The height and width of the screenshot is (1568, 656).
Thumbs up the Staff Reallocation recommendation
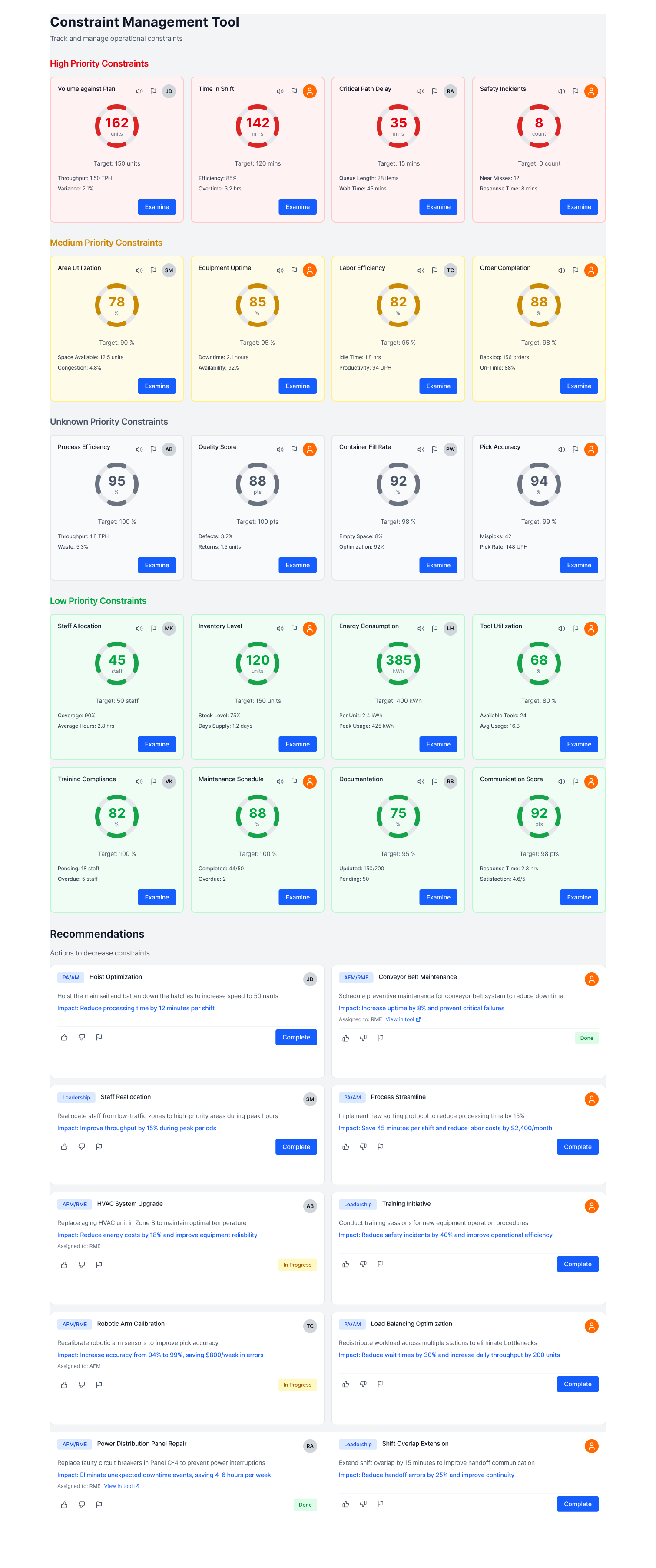point(64,1147)
